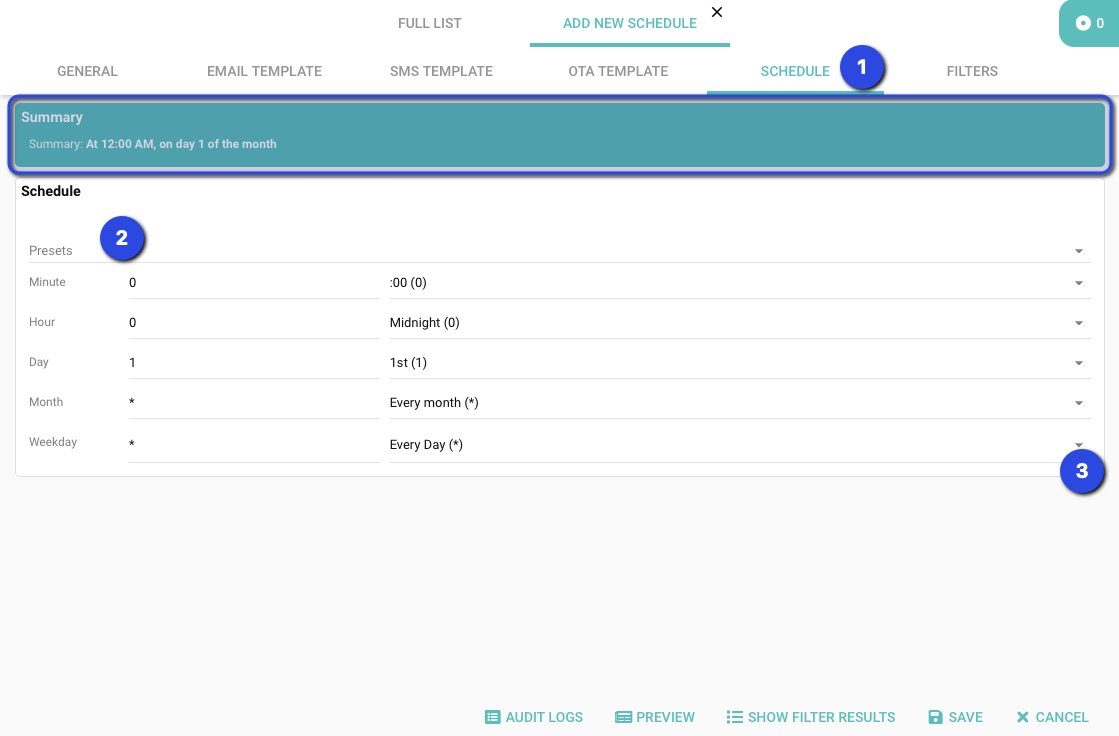Expand the Every month (*) dropdown
This screenshot has height=736, width=1119.
(1079, 403)
